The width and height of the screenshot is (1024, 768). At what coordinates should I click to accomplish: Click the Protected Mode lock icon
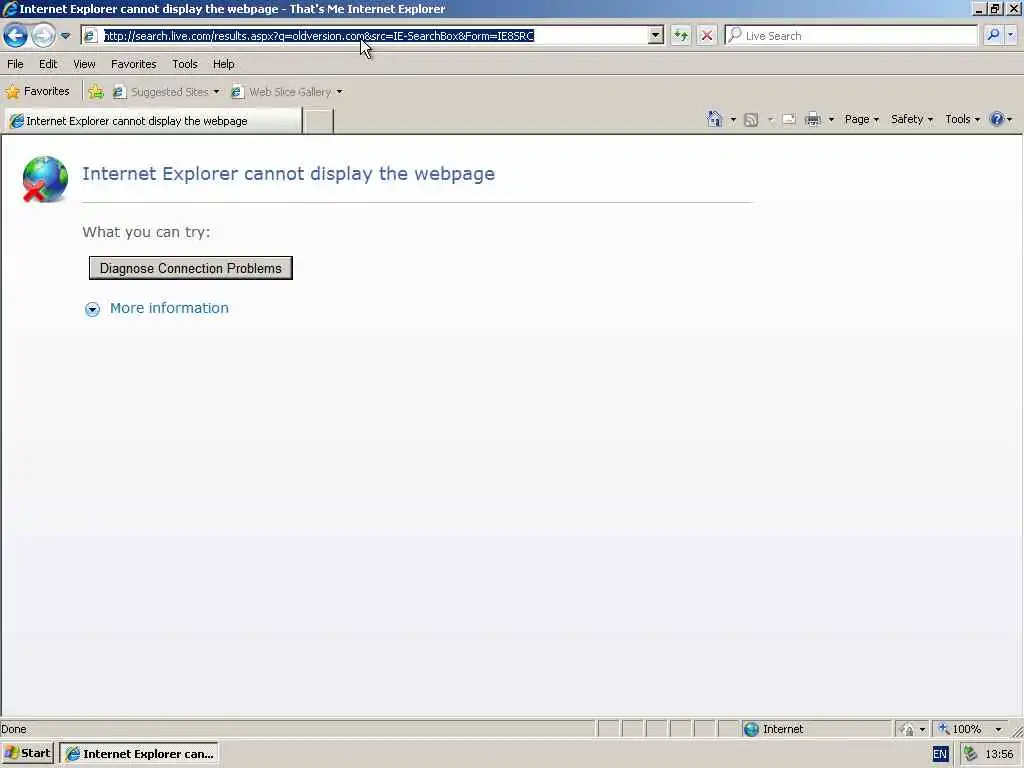tap(906, 729)
